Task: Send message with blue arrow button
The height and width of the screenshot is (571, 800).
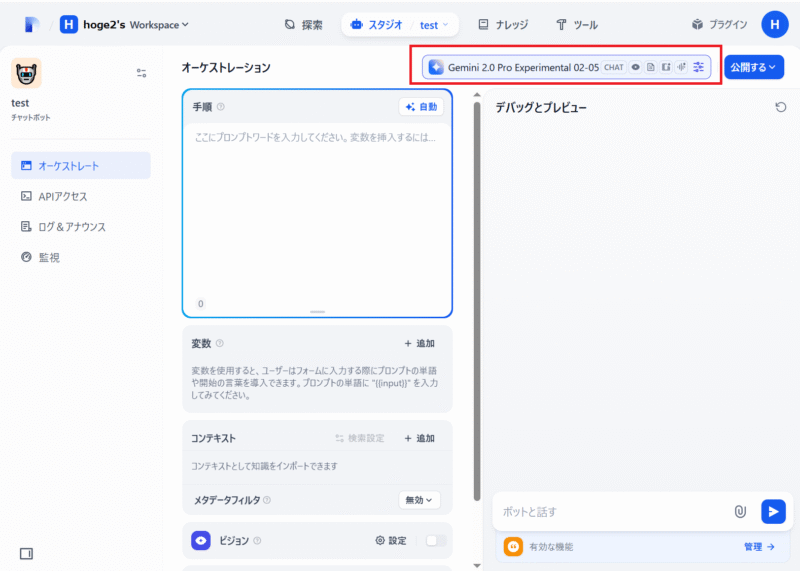Action: pos(773,511)
